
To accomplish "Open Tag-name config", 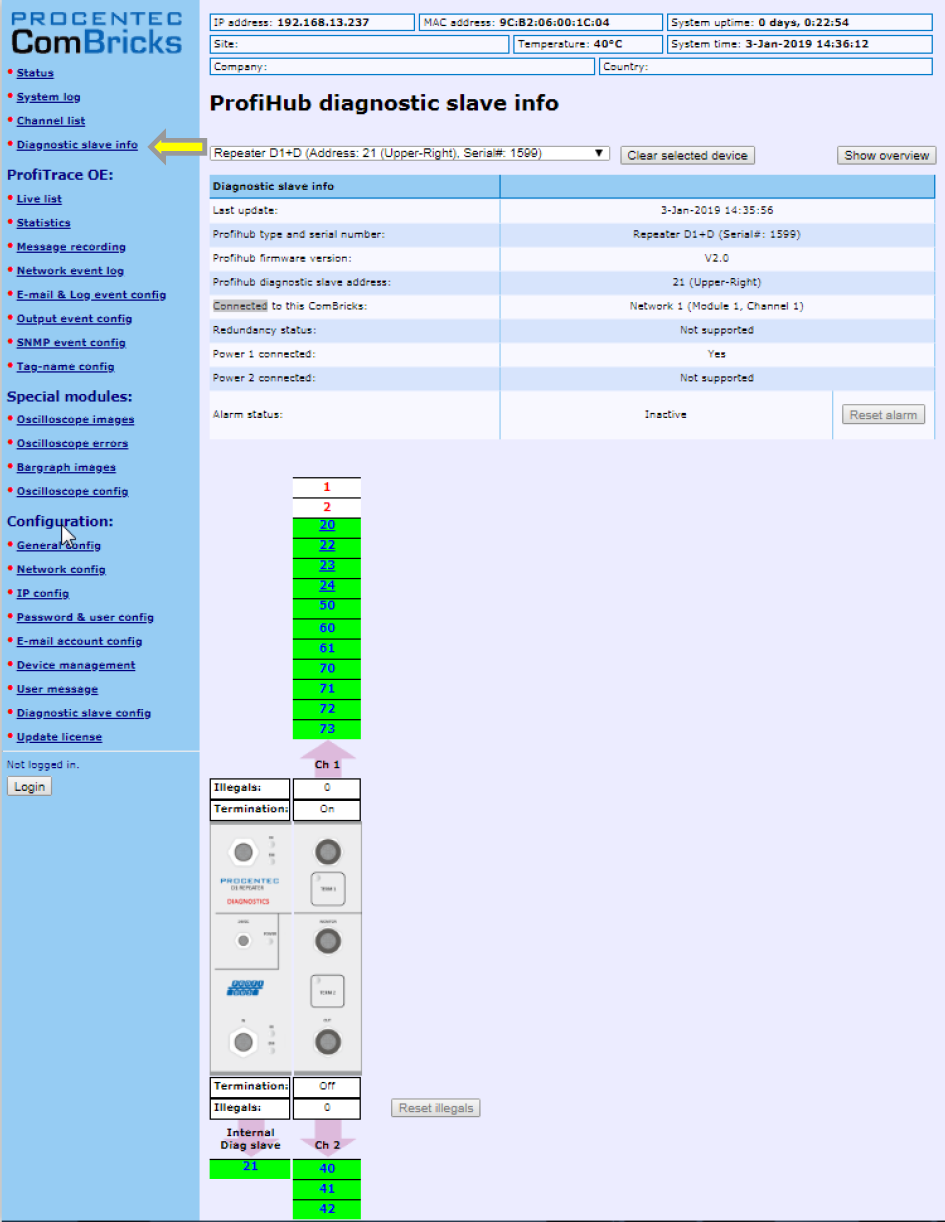I will click(65, 367).
